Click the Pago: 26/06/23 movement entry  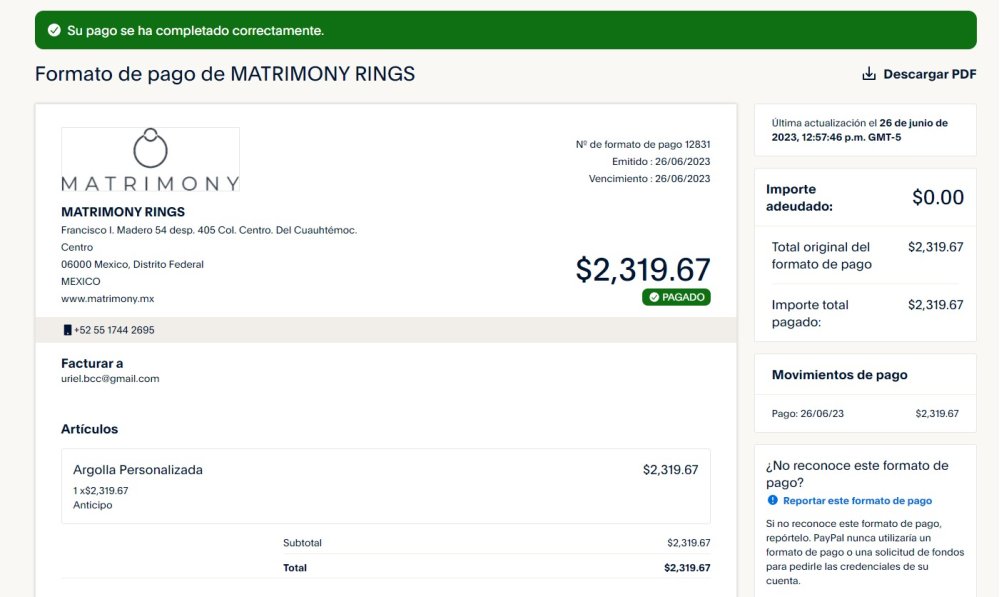[865, 413]
